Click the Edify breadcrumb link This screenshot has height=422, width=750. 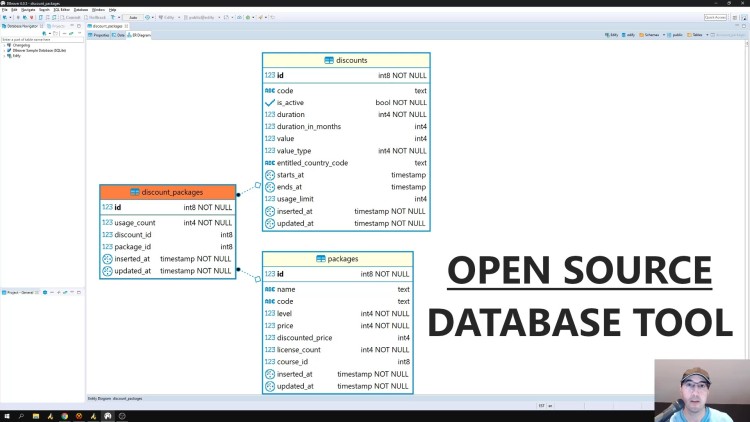point(612,35)
